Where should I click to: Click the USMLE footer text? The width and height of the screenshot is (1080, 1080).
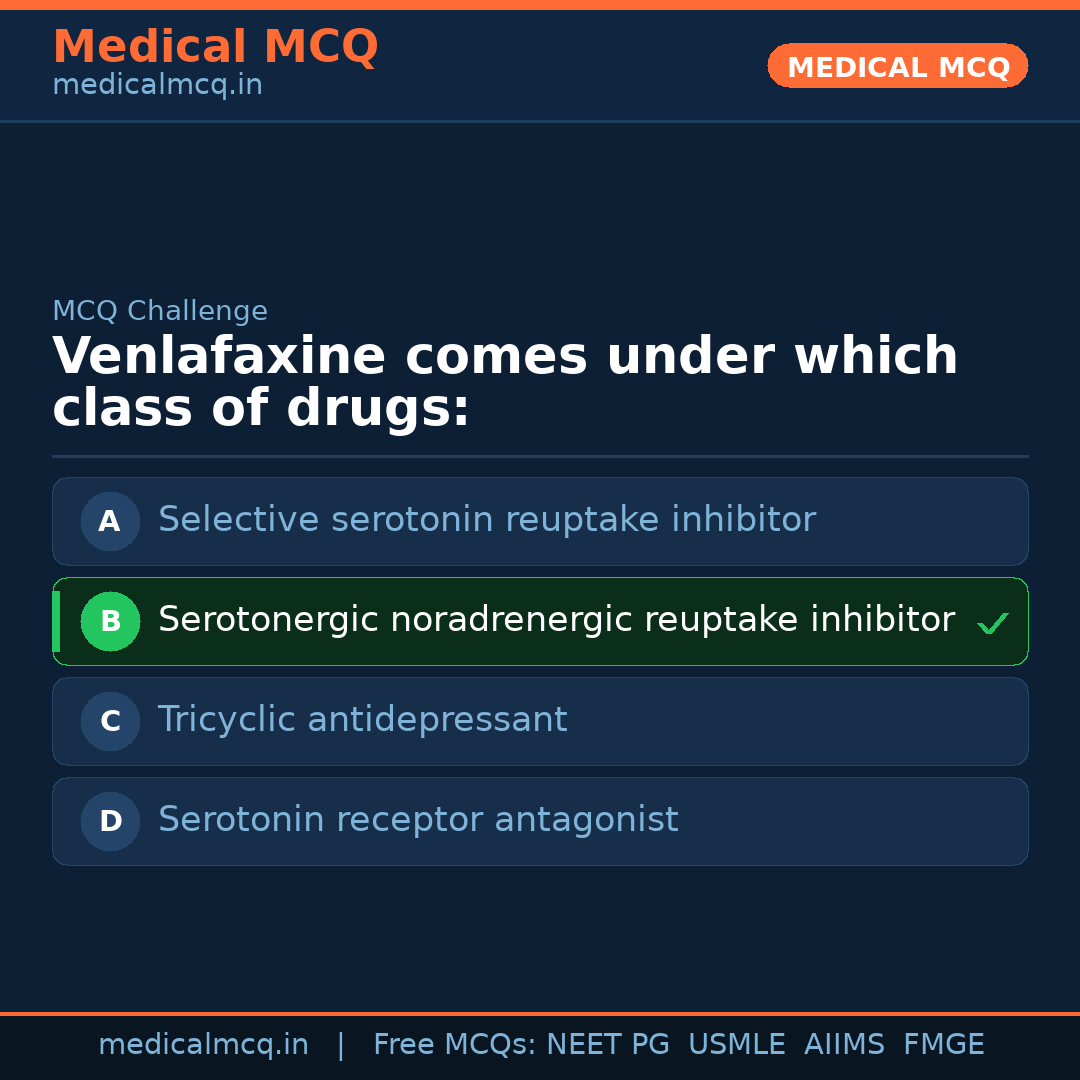(737, 1045)
